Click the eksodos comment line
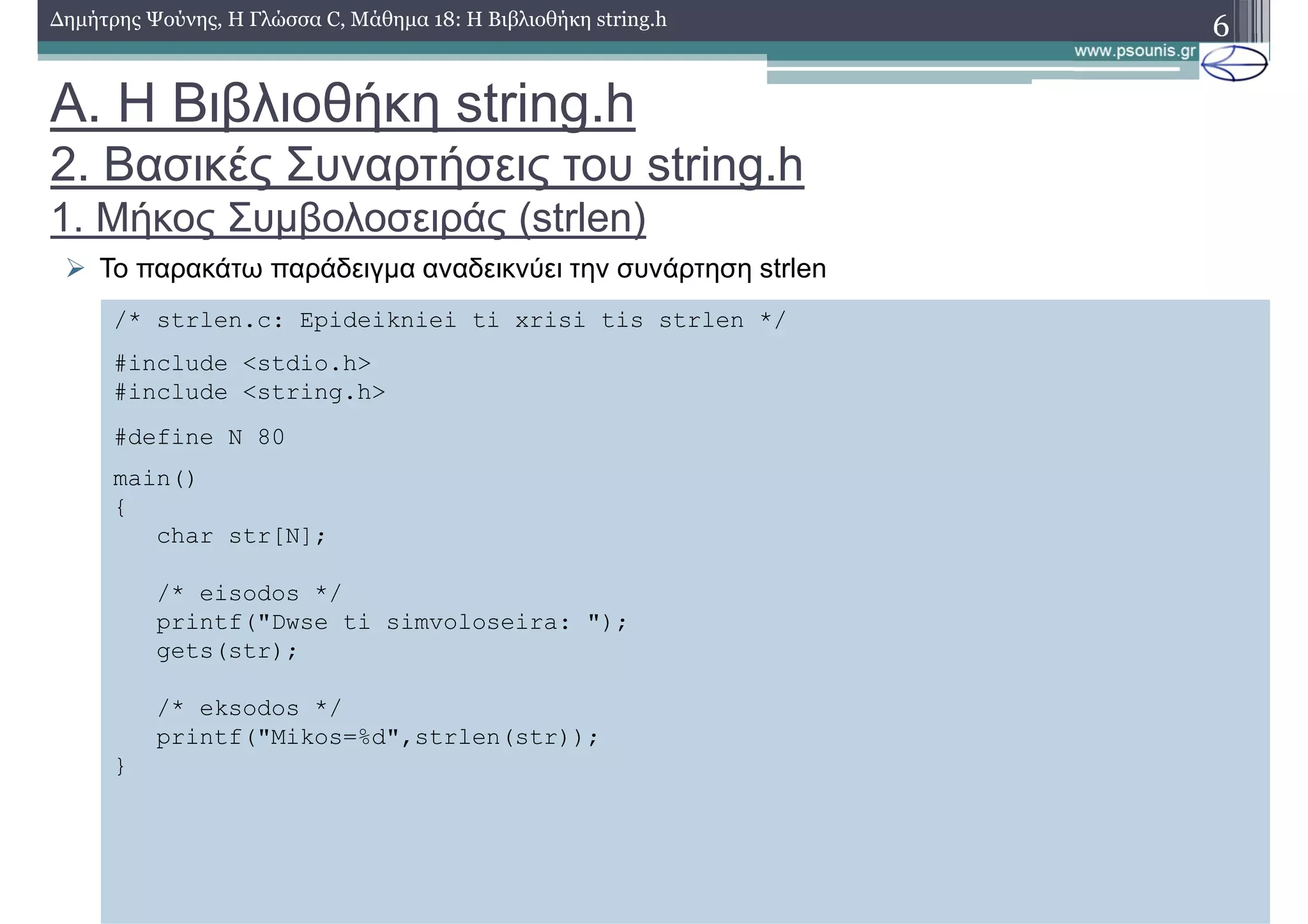Screen dimensions: 1308x924 [x=248, y=708]
